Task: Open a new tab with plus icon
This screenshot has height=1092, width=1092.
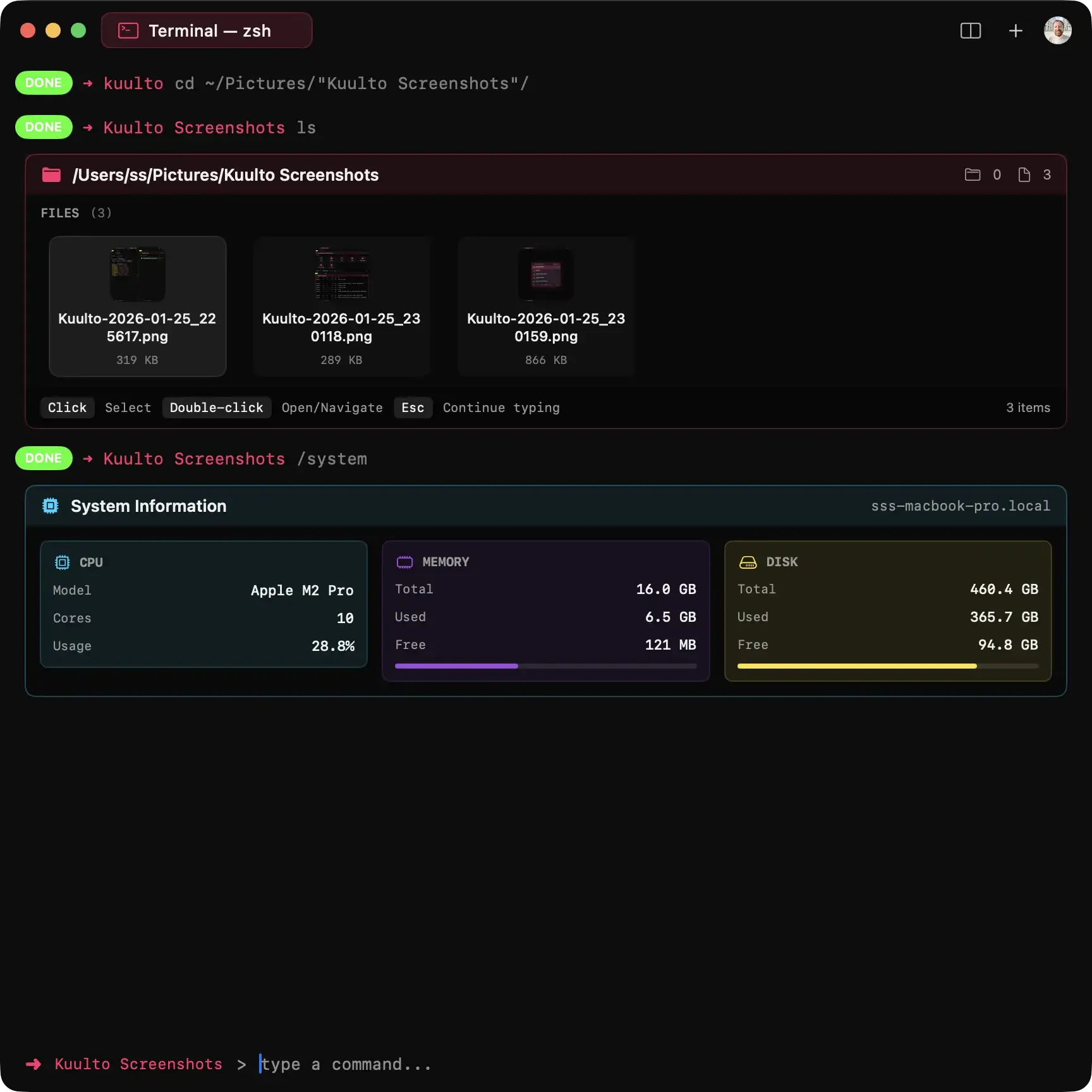Action: coord(1015,31)
